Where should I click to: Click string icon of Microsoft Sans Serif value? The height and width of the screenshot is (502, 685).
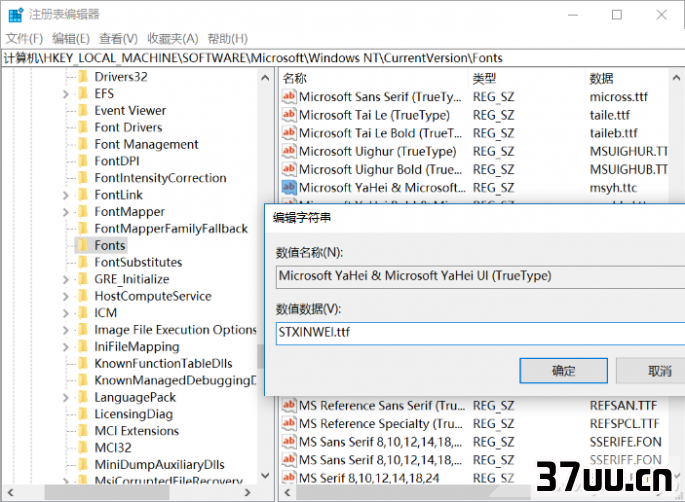289,97
